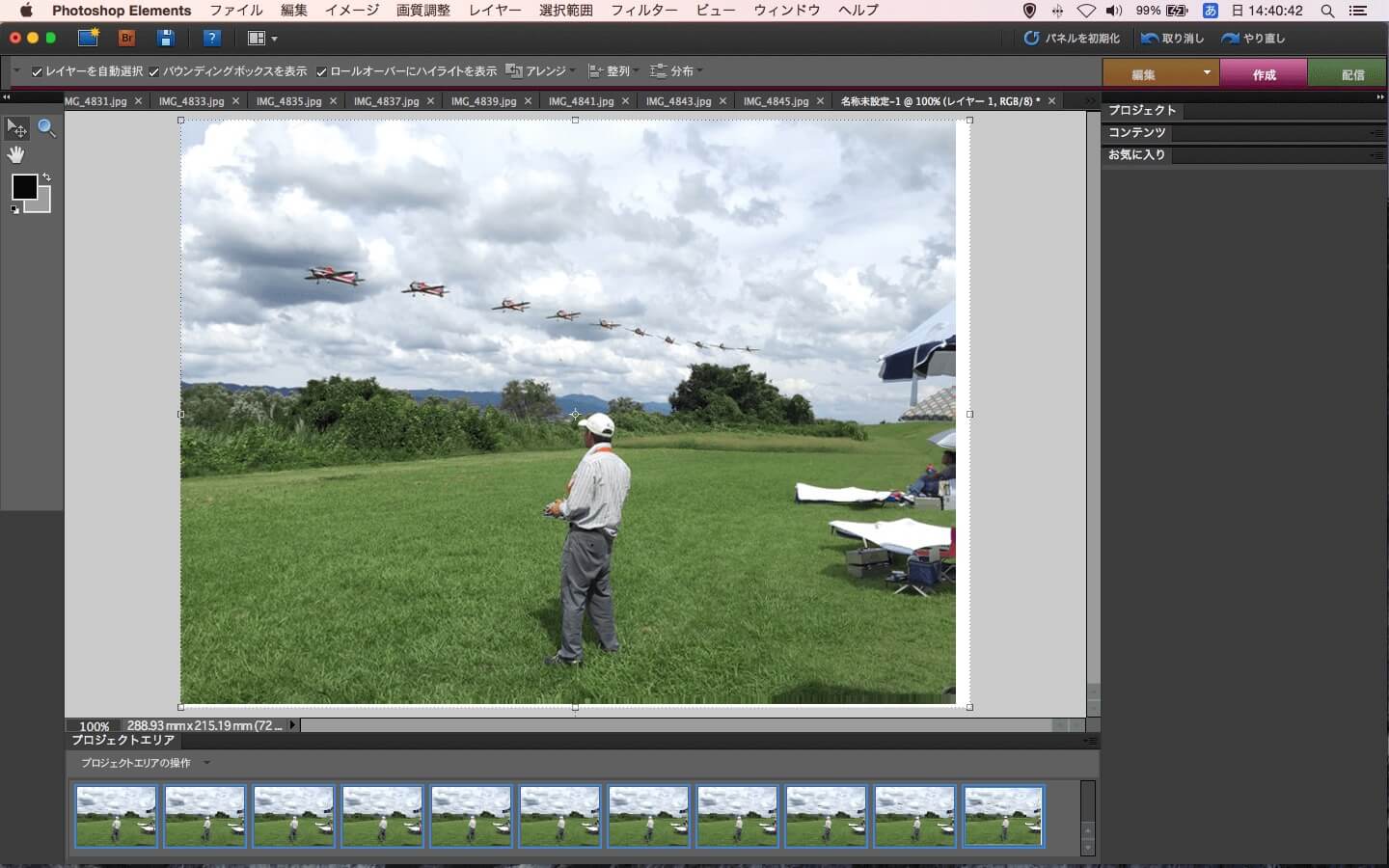Reset colors to default black and white
Screen dimensions: 1389x868
14,209
